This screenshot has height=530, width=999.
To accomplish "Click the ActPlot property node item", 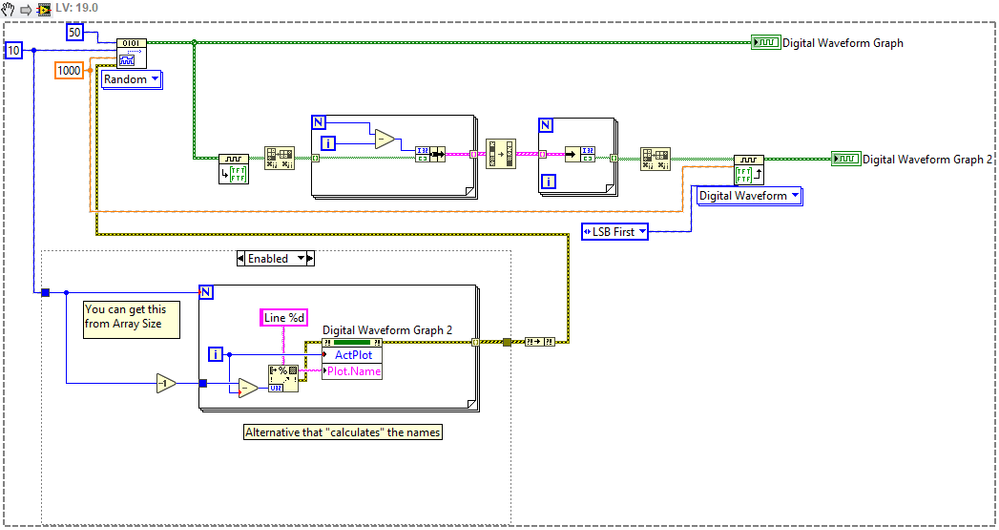I will coord(352,355).
